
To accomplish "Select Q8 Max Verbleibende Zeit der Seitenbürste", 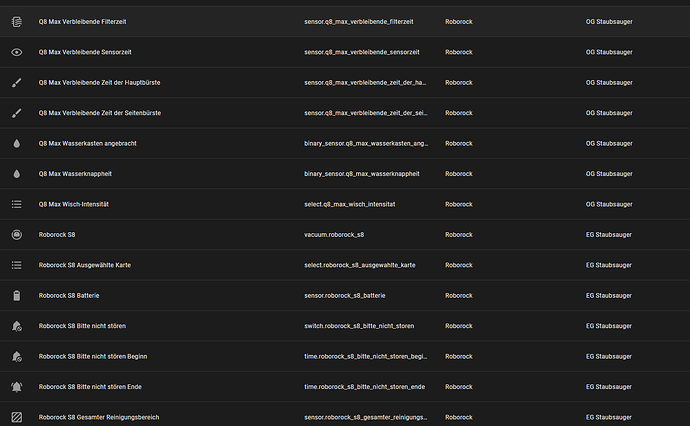I will click(100, 113).
